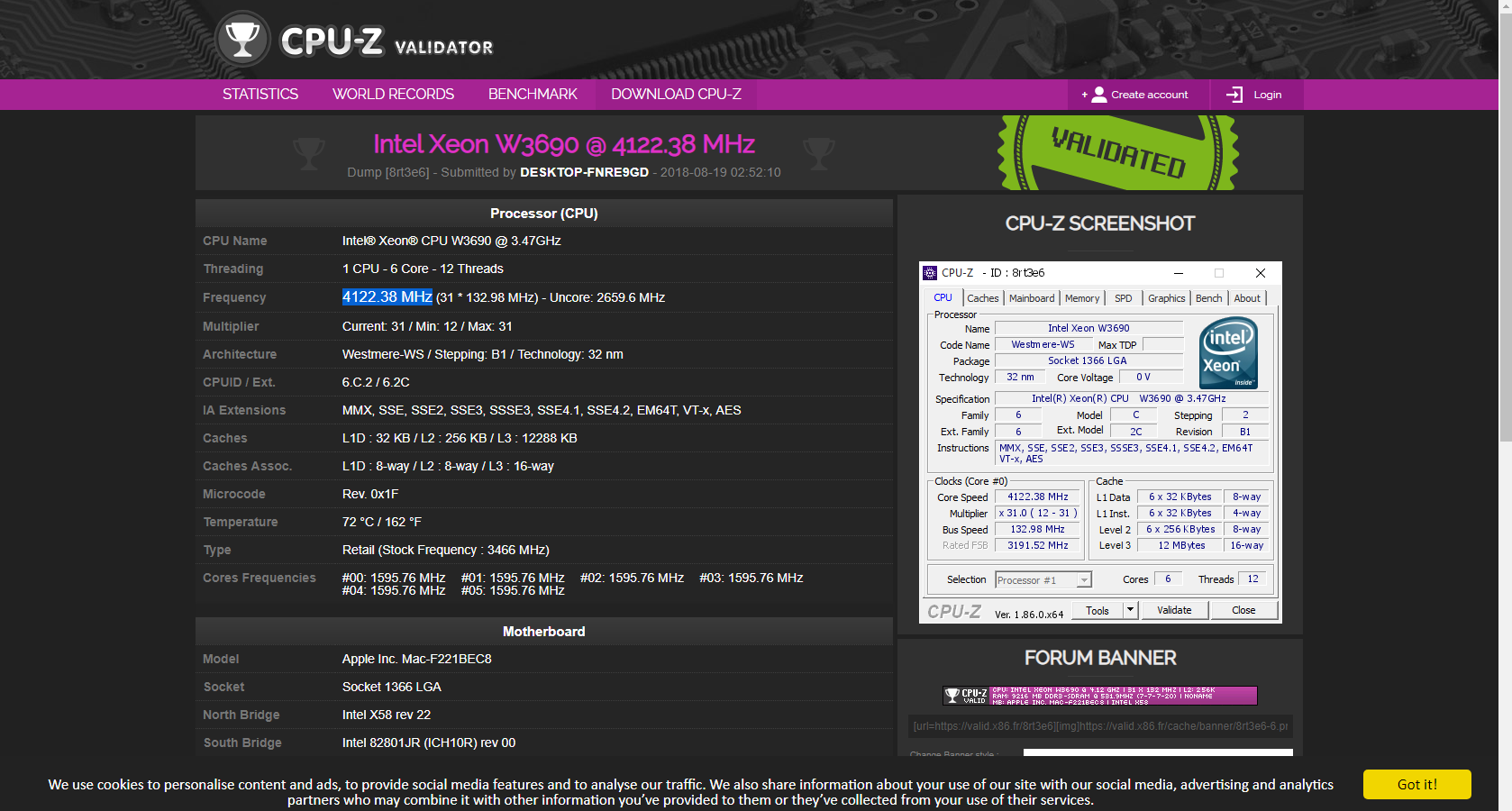Image resolution: width=1512 pixels, height=811 pixels.
Task: Click the submitter name DESKTOP-FNRE9GD
Action: tap(584, 172)
